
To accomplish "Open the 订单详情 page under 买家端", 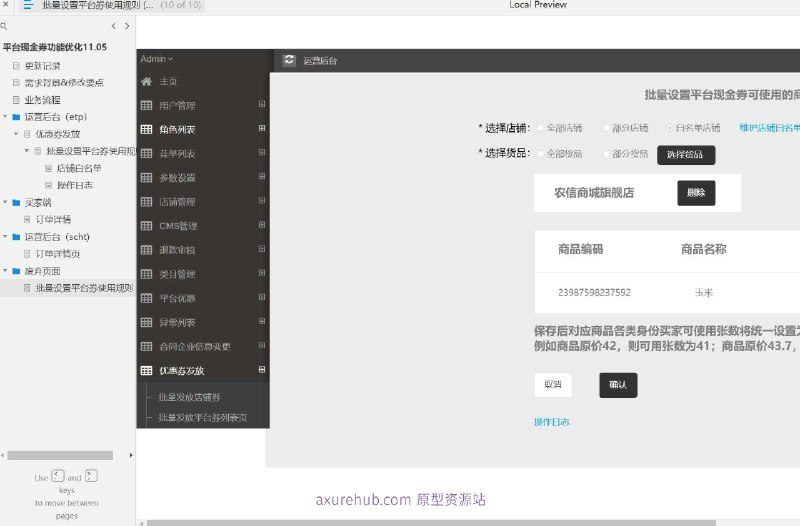I will tap(53, 219).
